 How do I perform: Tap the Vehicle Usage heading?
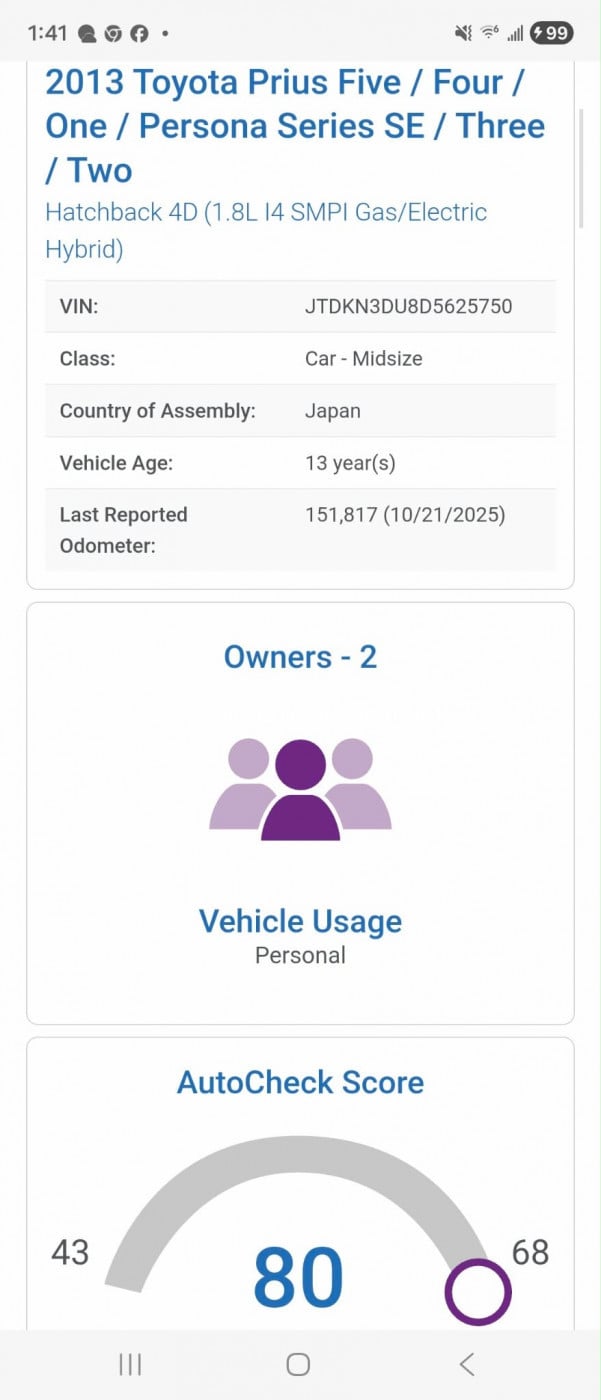[300, 921]
